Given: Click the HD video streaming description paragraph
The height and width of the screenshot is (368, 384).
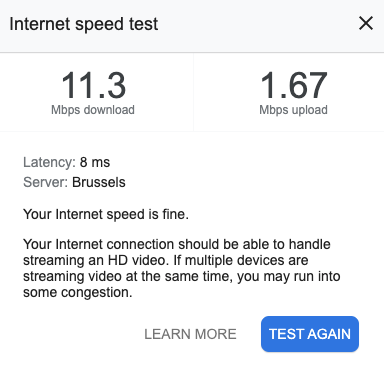Looking at the screenshot, I should 182,268.
